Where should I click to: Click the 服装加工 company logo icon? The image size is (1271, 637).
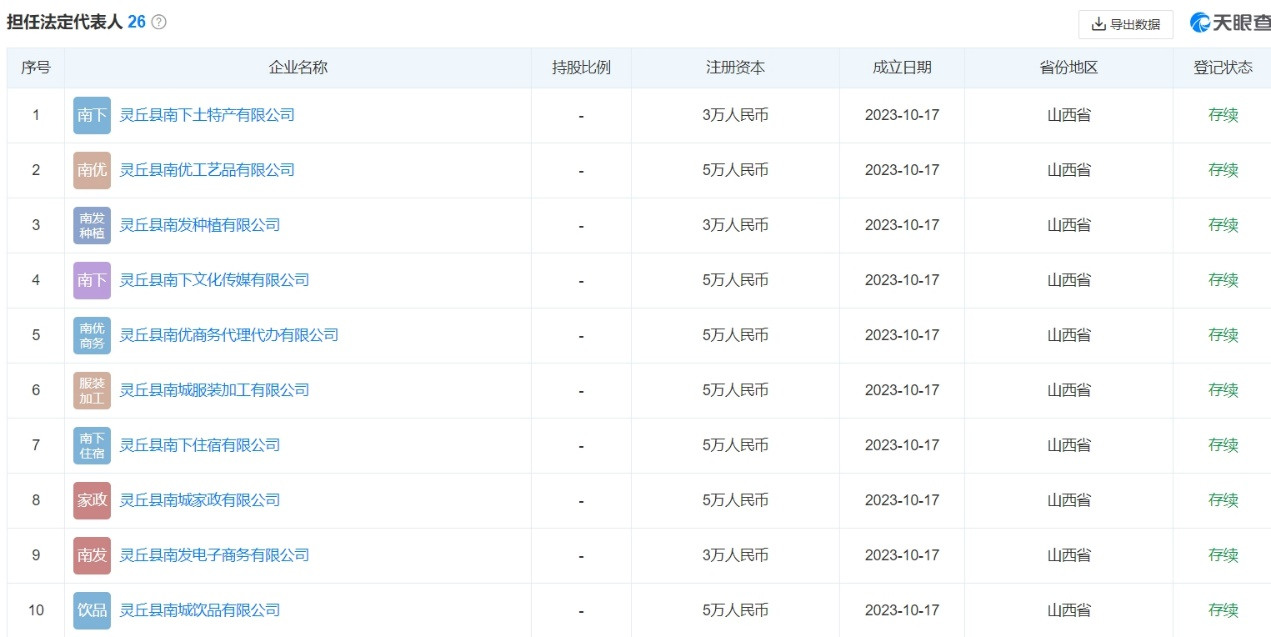point(92,390)
